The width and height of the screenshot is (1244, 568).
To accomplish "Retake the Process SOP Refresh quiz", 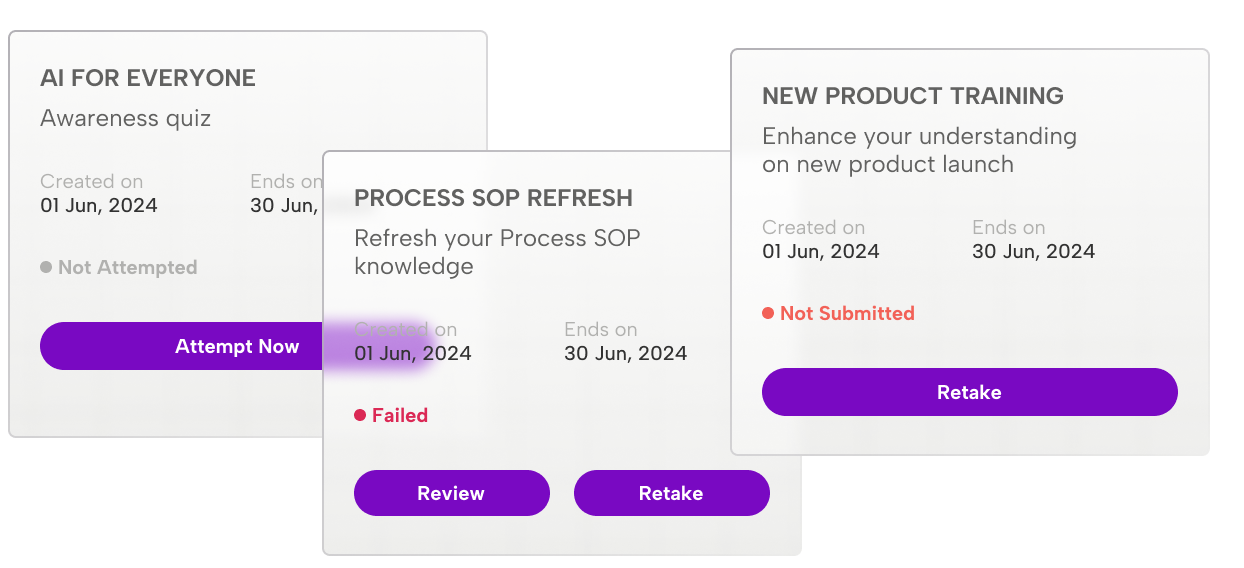I will [x=671, y=493].
